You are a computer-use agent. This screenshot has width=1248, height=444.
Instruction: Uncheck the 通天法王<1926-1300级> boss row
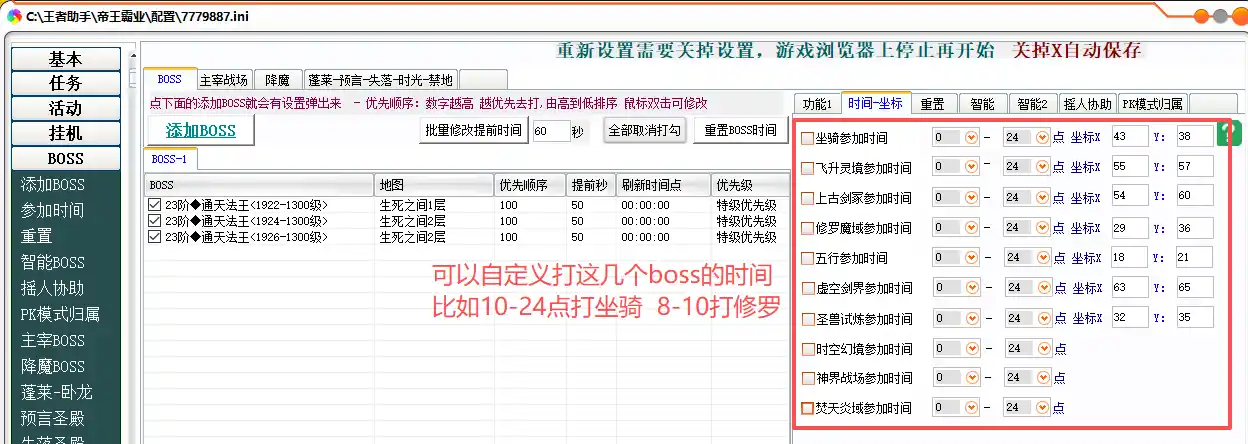click(154, 237)
